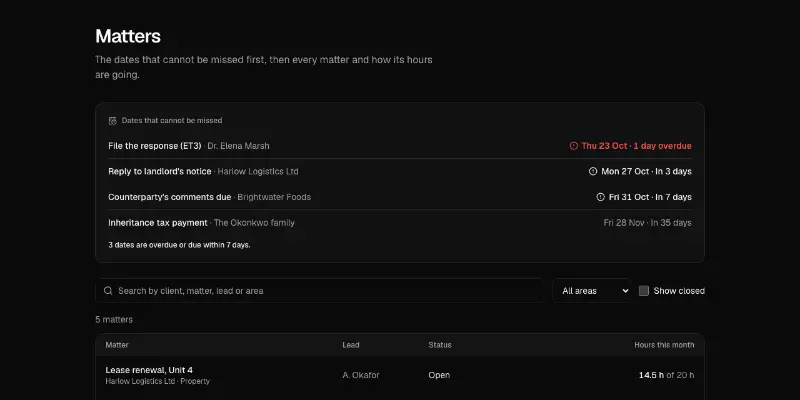Sort by the Status column header
Screen dimensions: 800x400
pos(440,345)
